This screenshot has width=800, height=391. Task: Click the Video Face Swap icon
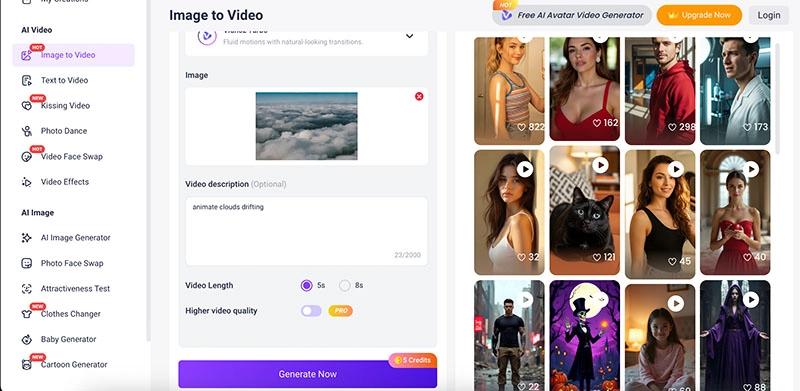pyautogui.click(x=27, y=157)
